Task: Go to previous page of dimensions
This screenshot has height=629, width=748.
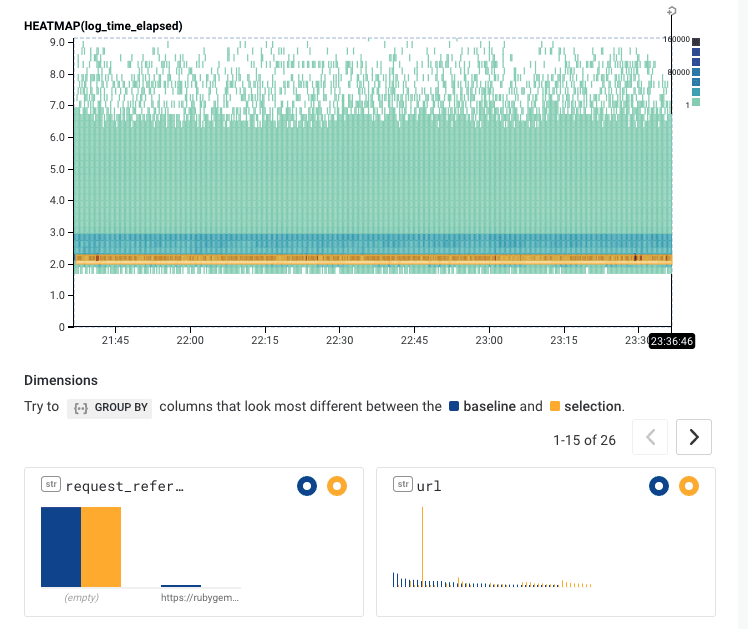Action: coord(651,437)
